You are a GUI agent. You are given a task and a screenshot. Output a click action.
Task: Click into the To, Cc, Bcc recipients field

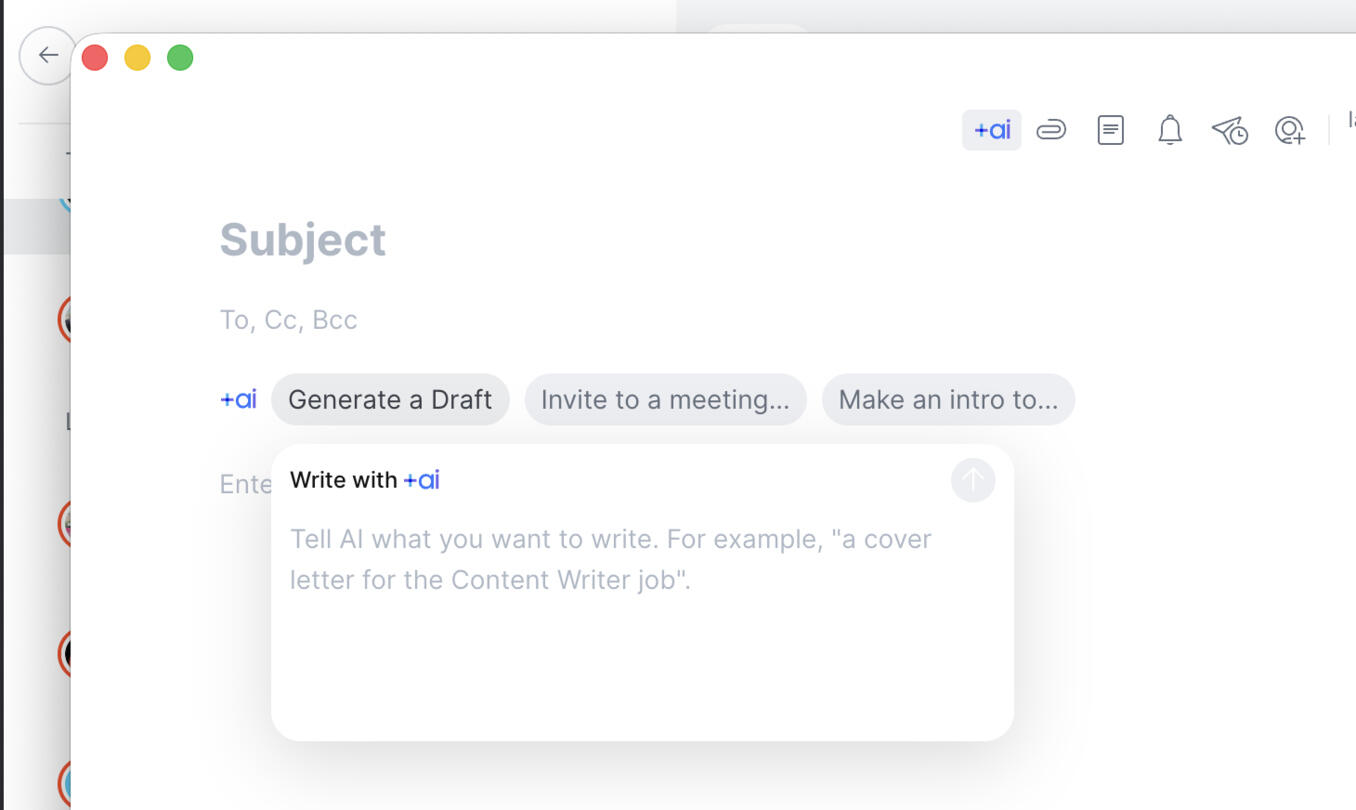click(288, 320)
